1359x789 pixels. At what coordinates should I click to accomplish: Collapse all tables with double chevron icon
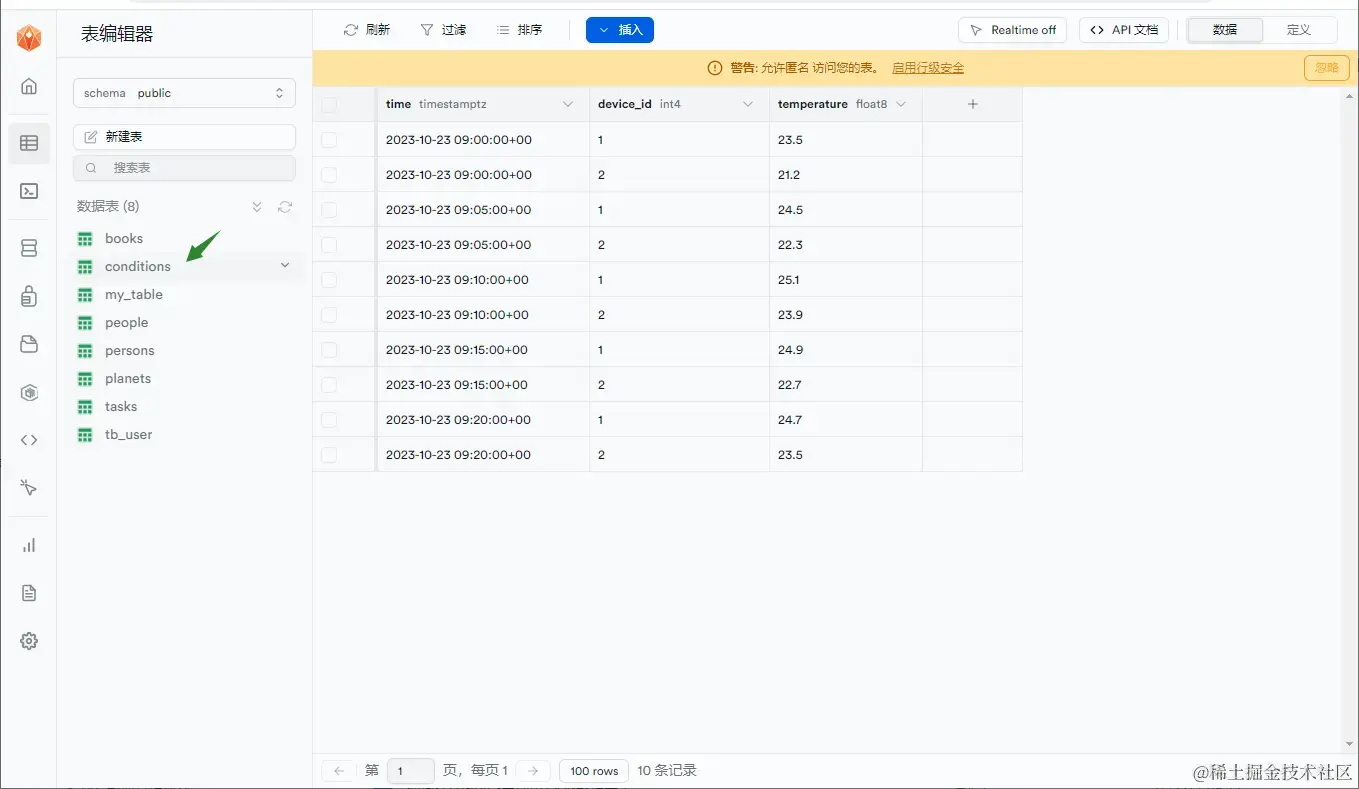[257, 207]
